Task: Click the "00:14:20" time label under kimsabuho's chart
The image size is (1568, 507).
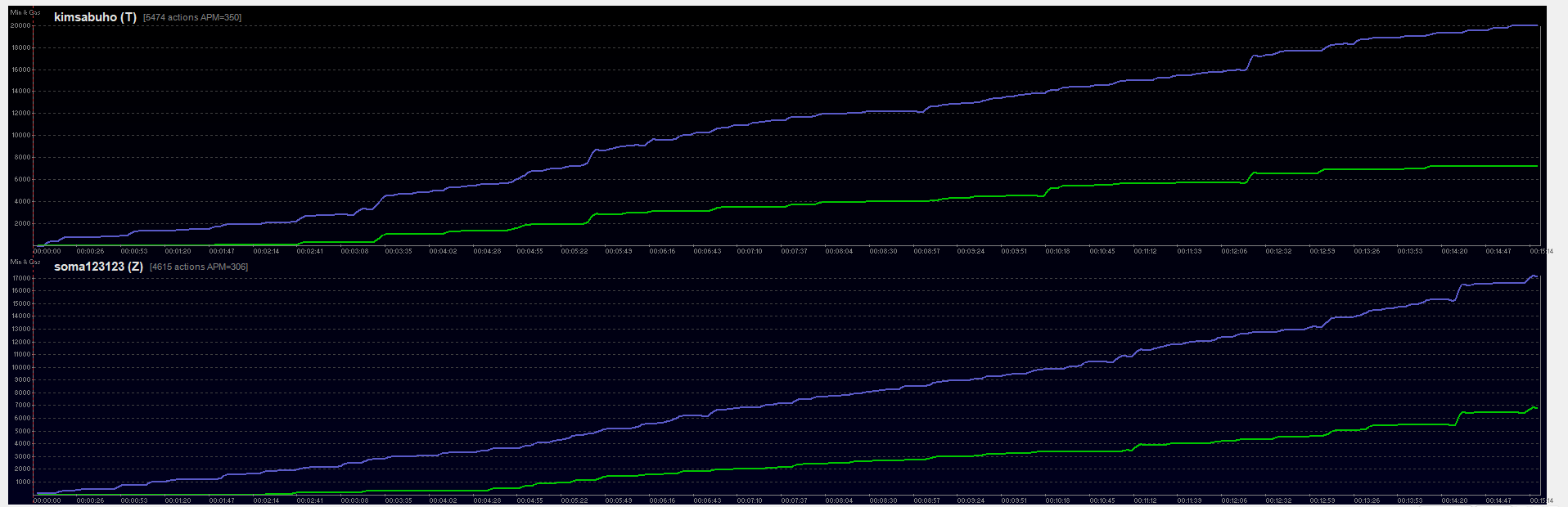Action: (x=1454, y=251)
